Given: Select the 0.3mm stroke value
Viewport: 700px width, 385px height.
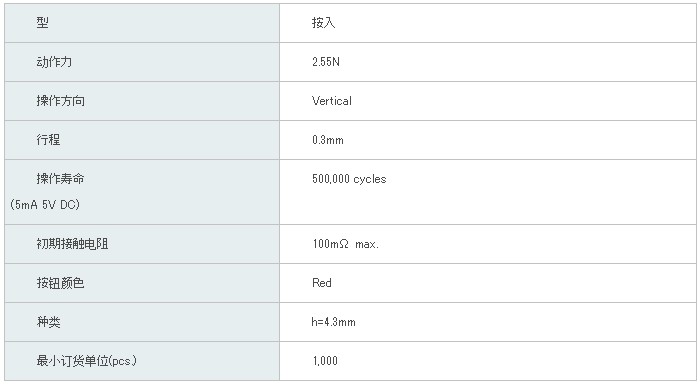Looking at the screenshot, I should point(328,140).
